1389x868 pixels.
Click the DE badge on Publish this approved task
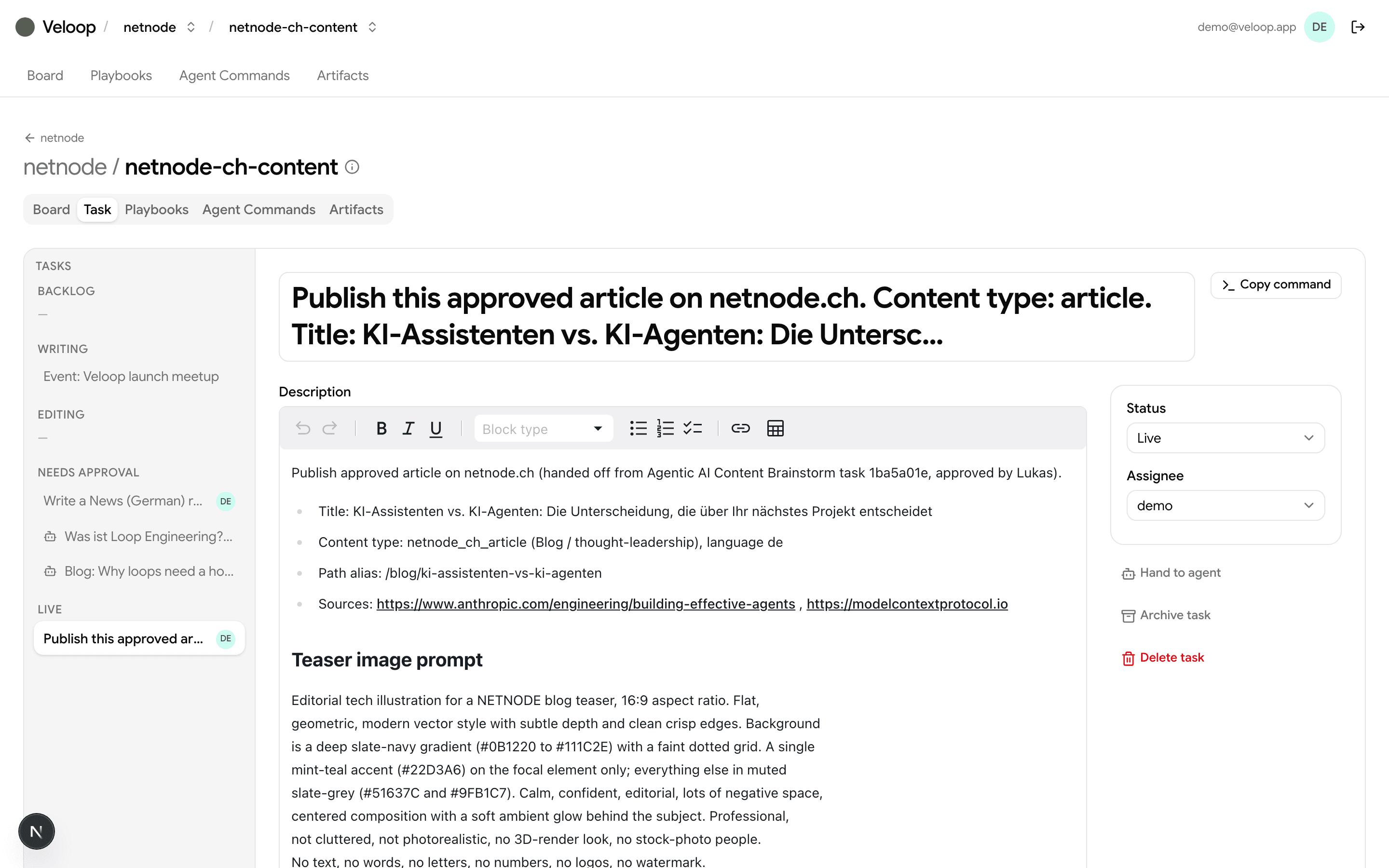tap(226, 638)
